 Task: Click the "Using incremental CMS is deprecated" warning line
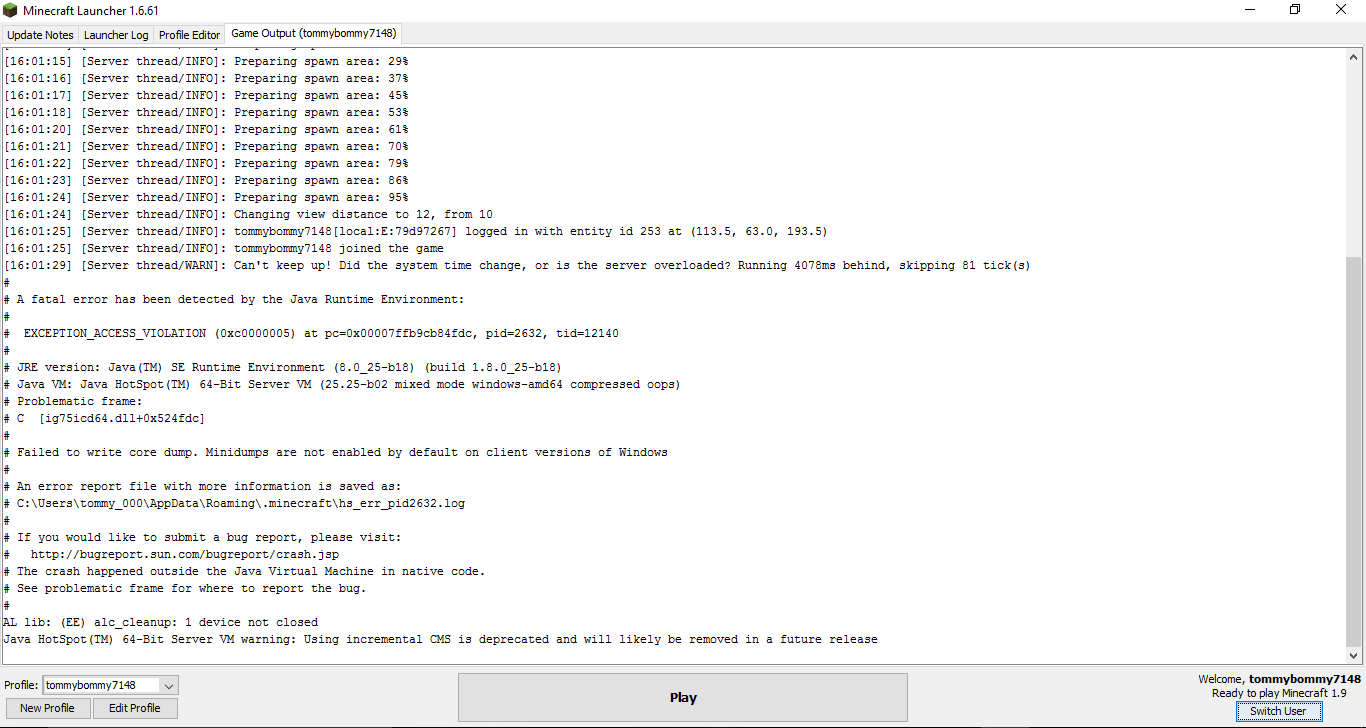tap(440, 639)
